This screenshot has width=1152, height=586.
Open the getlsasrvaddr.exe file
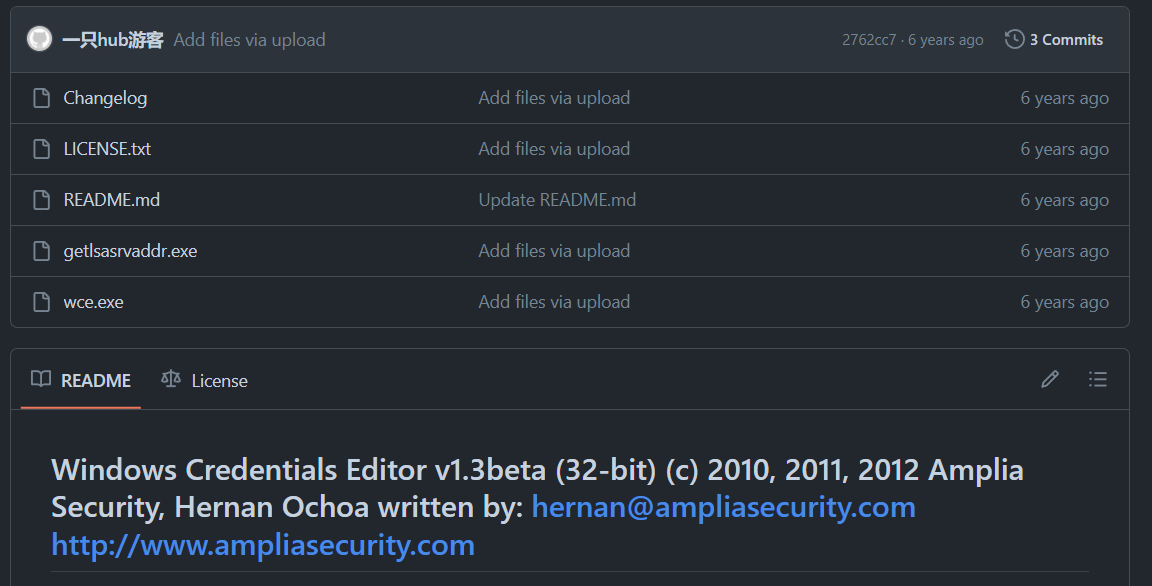130,251
